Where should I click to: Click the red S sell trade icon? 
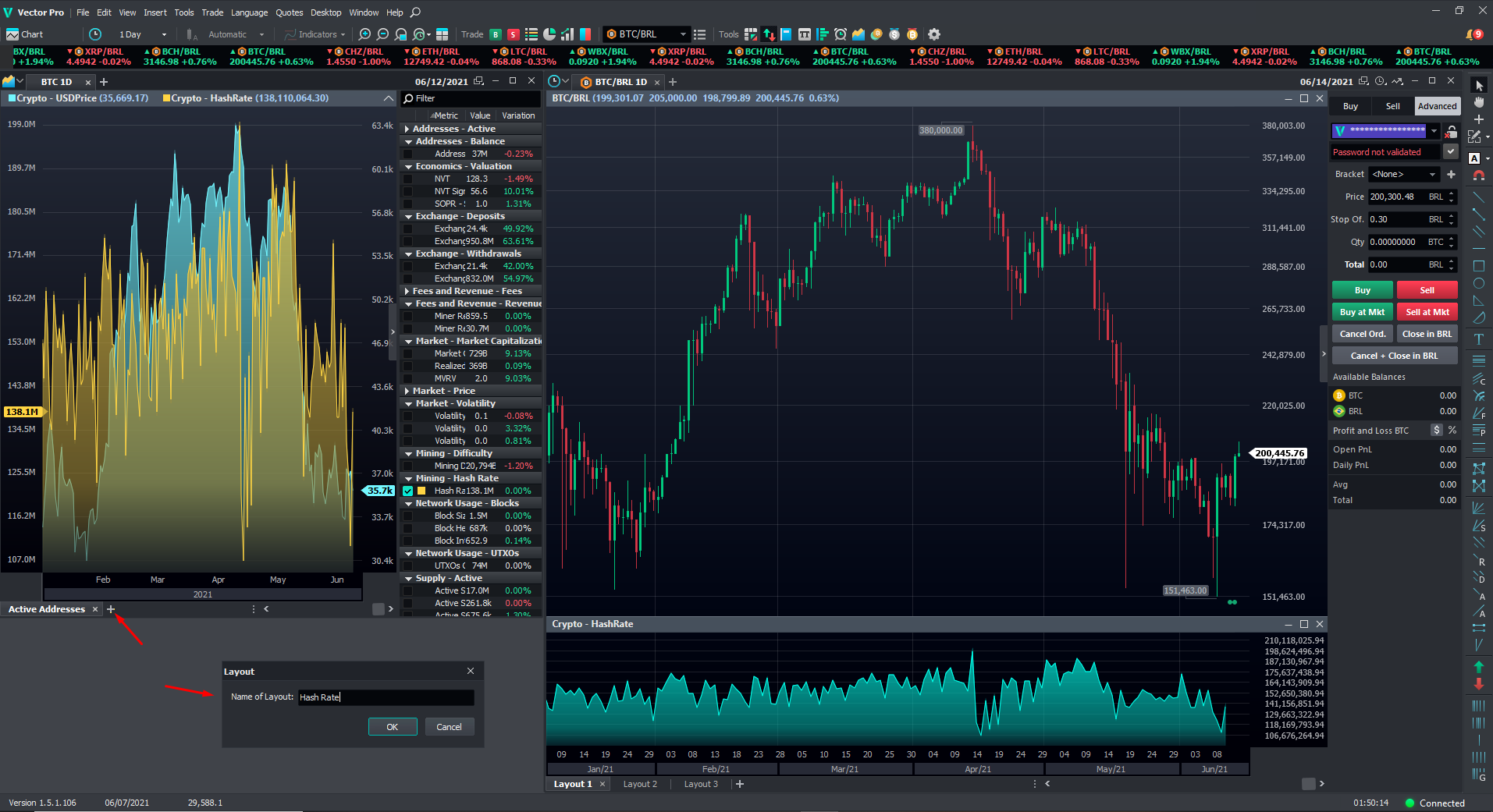click(513, 34)
